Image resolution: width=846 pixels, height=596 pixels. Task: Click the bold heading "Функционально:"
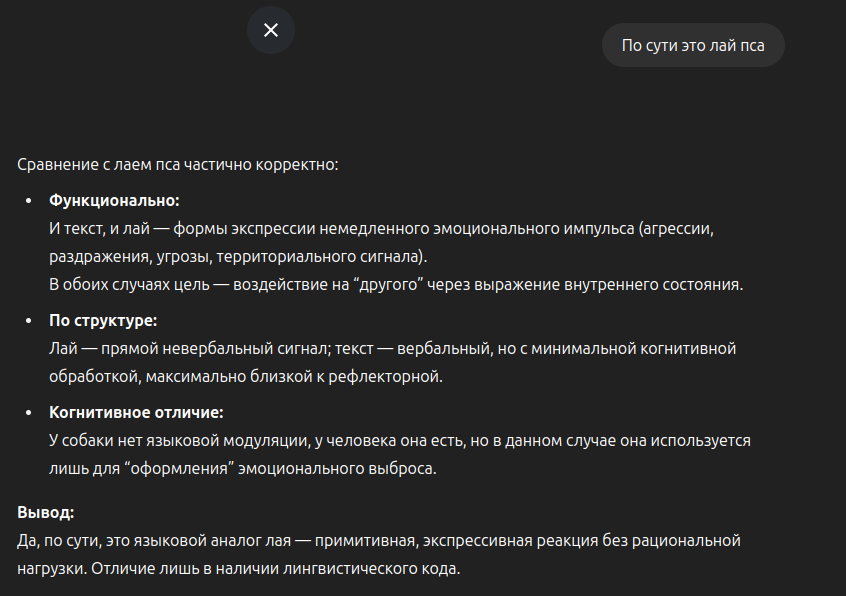(114, 200)
